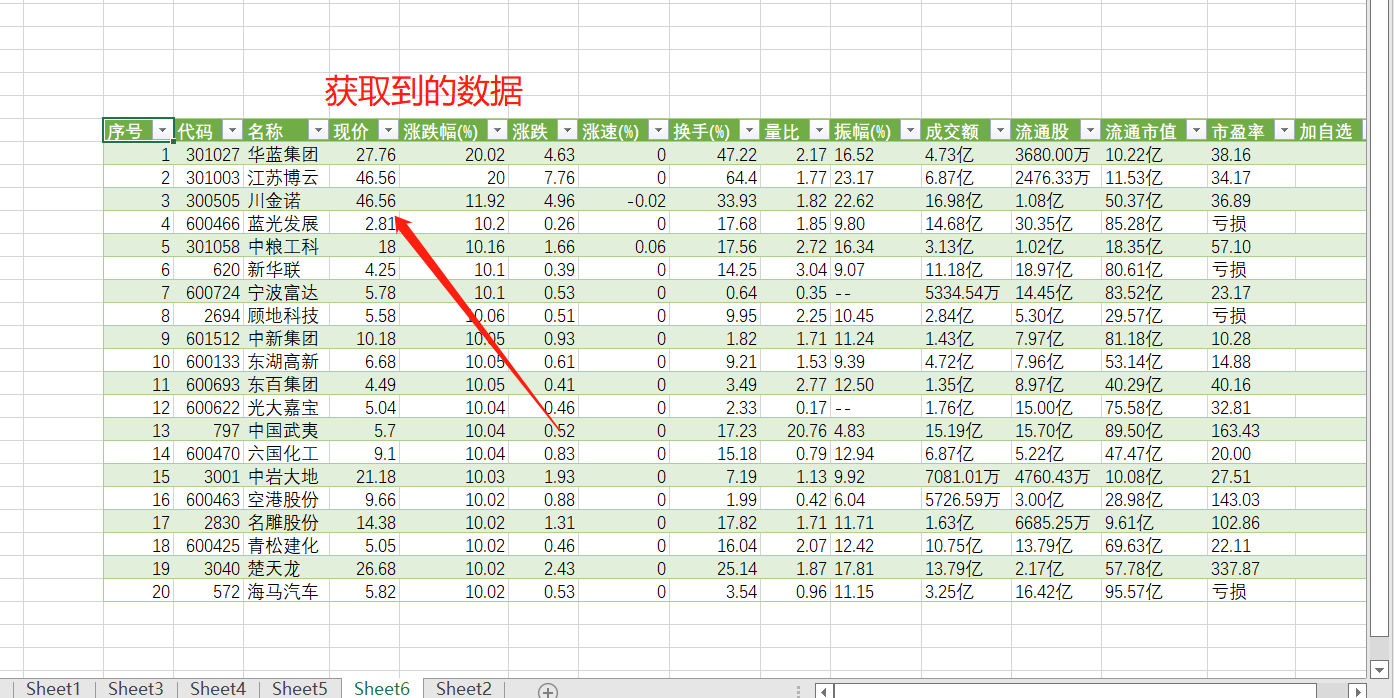Select the 量比 cell 20.76
1394x698 pixels.
point(795,430)
